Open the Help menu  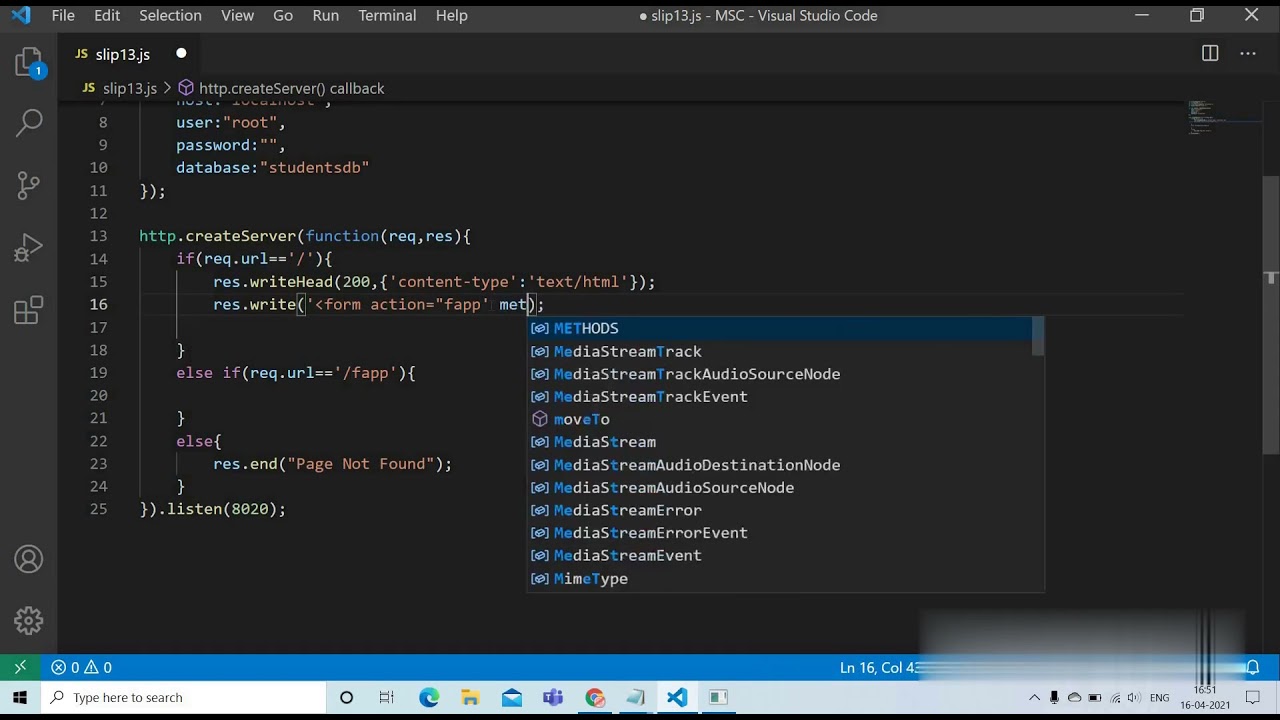(451, 15)
